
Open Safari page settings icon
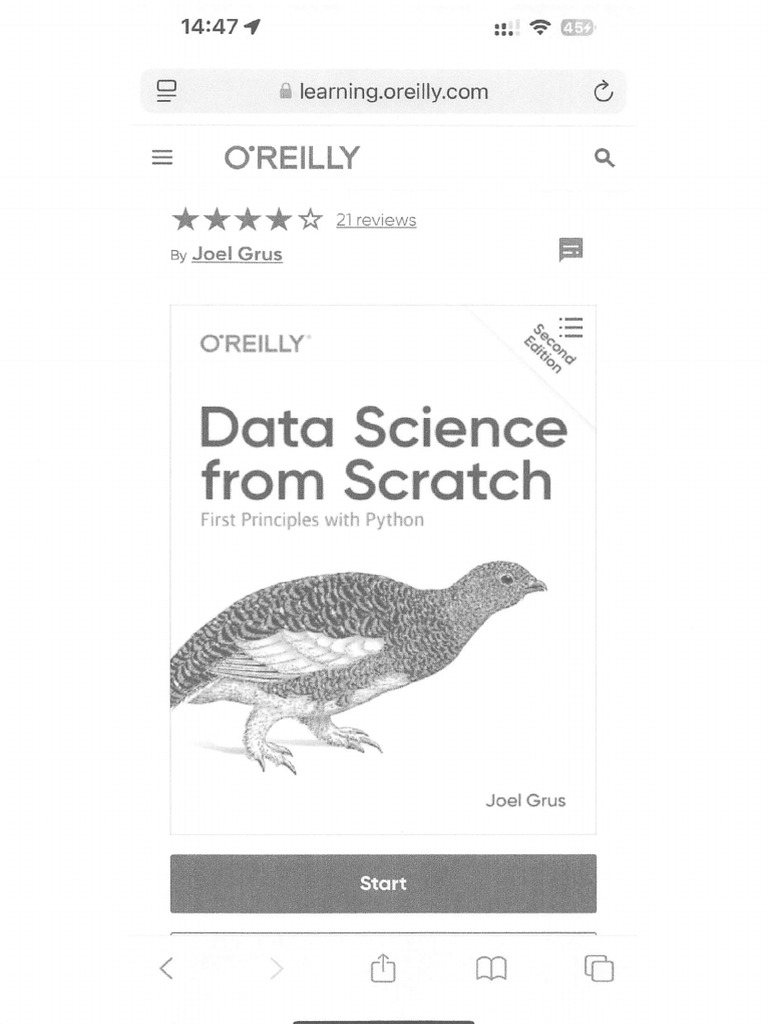coord(167,92)
